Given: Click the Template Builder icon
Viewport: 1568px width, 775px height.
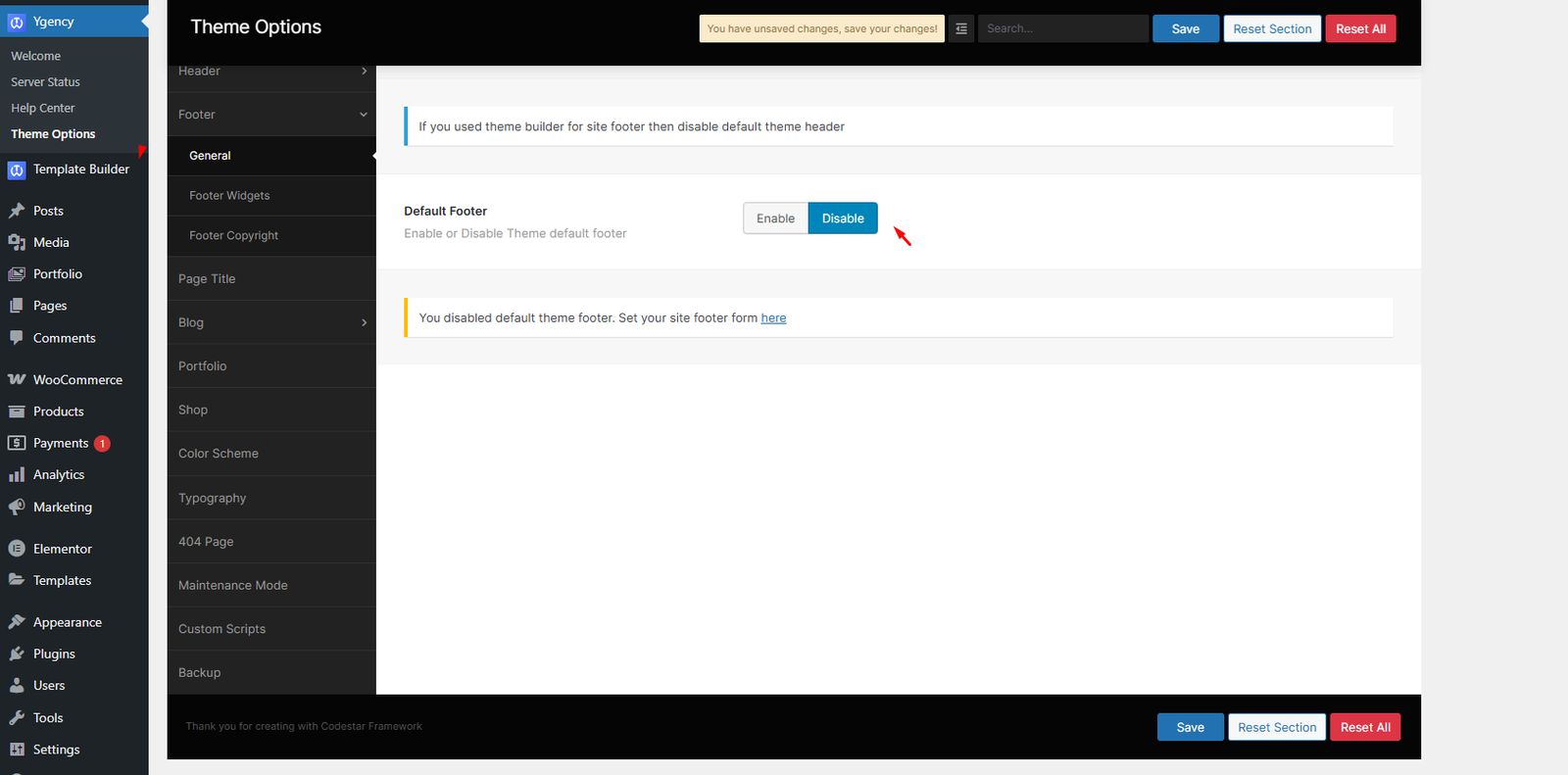Looking at the screenshot, I should [17, 170].
